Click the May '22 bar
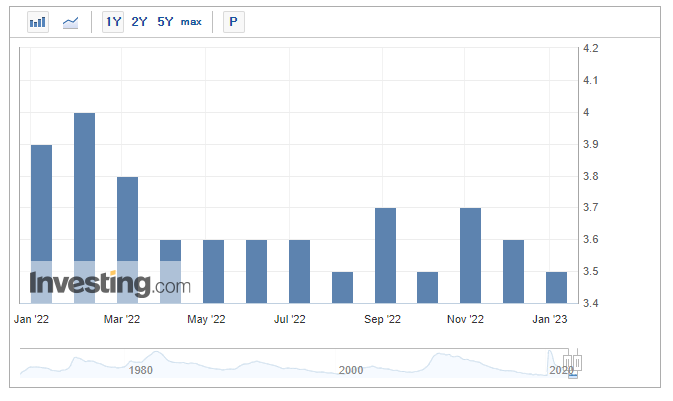Screen dimensions: 673x401 pos(213,272)
